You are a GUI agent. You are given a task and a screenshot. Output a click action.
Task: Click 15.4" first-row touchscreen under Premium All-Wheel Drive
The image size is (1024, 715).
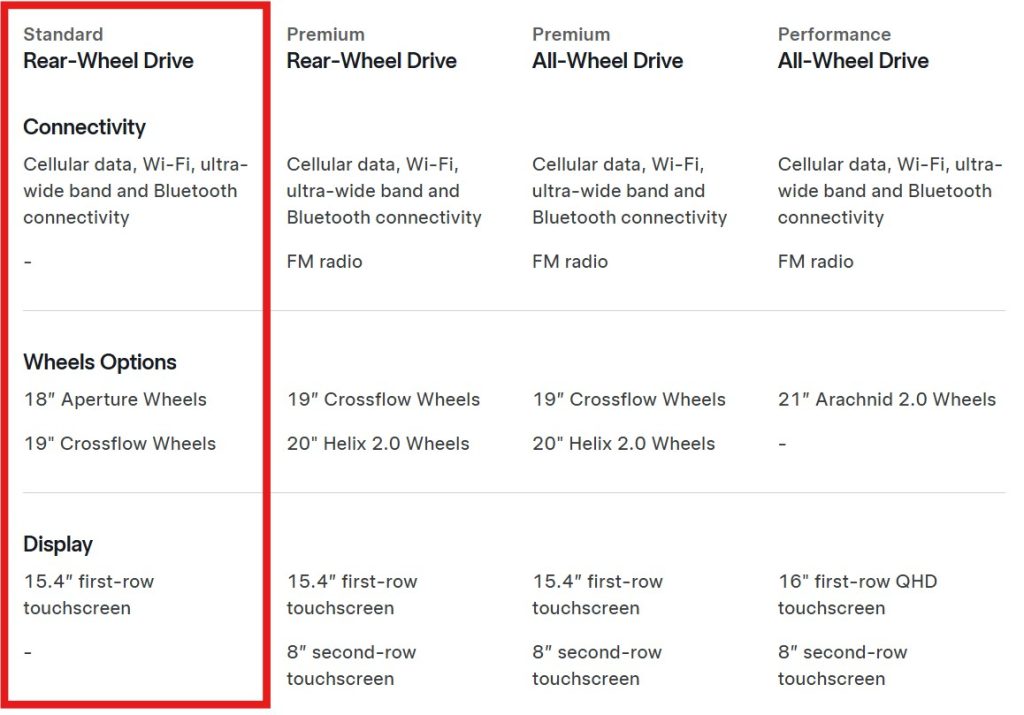point(597,594)
